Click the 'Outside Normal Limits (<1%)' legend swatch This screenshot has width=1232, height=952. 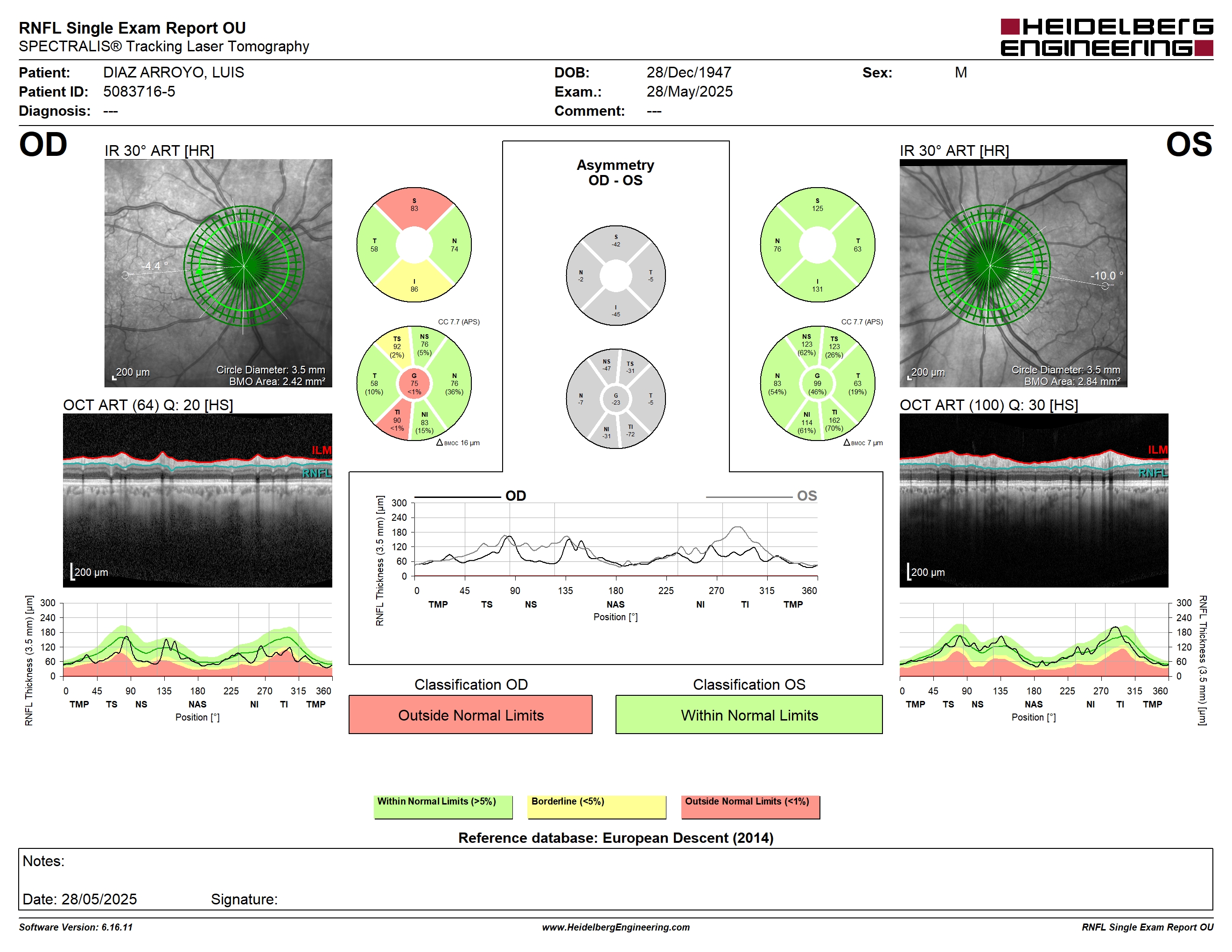click(x=750, y=807)
